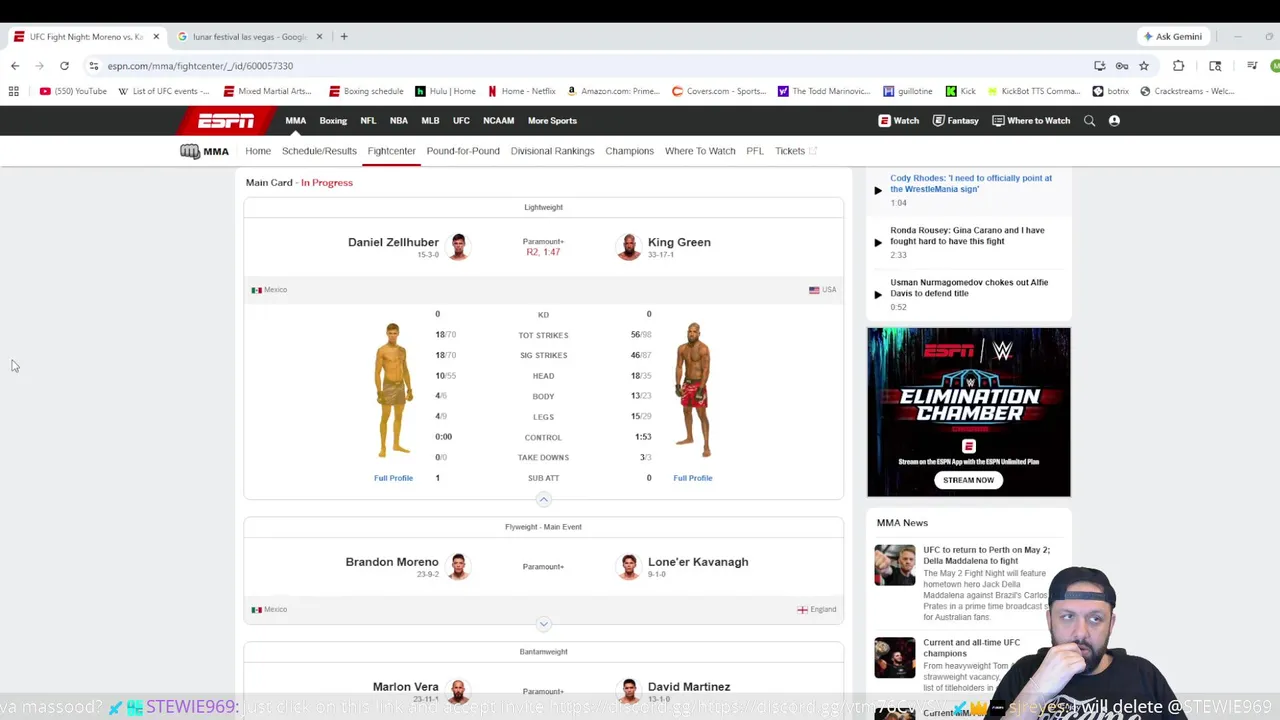Open Boxing in ESPN nav
The width and height of the screenshot is (1280, 720).
(x=333, y=121)
